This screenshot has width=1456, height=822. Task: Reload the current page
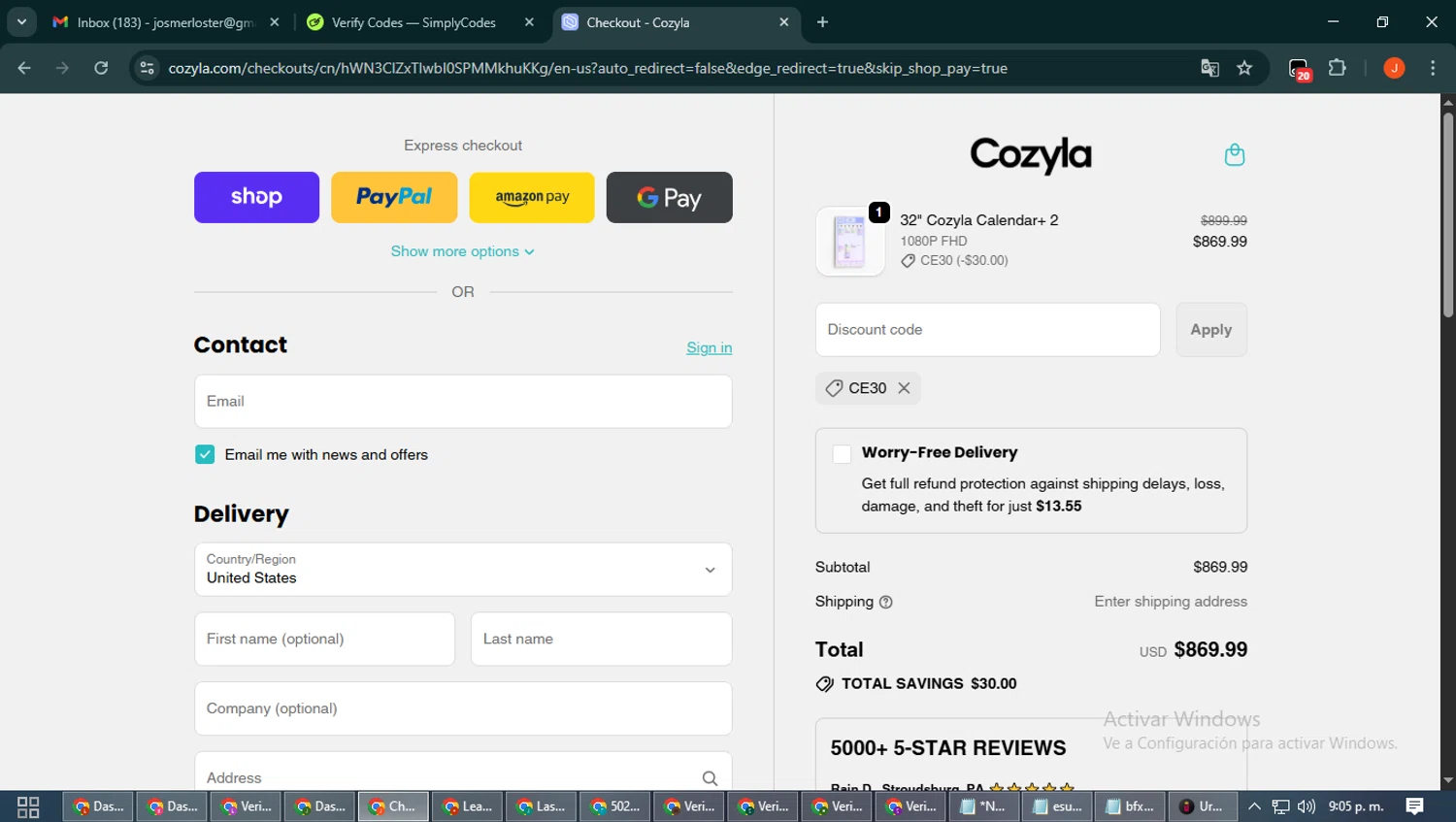[x=101, y=68]
